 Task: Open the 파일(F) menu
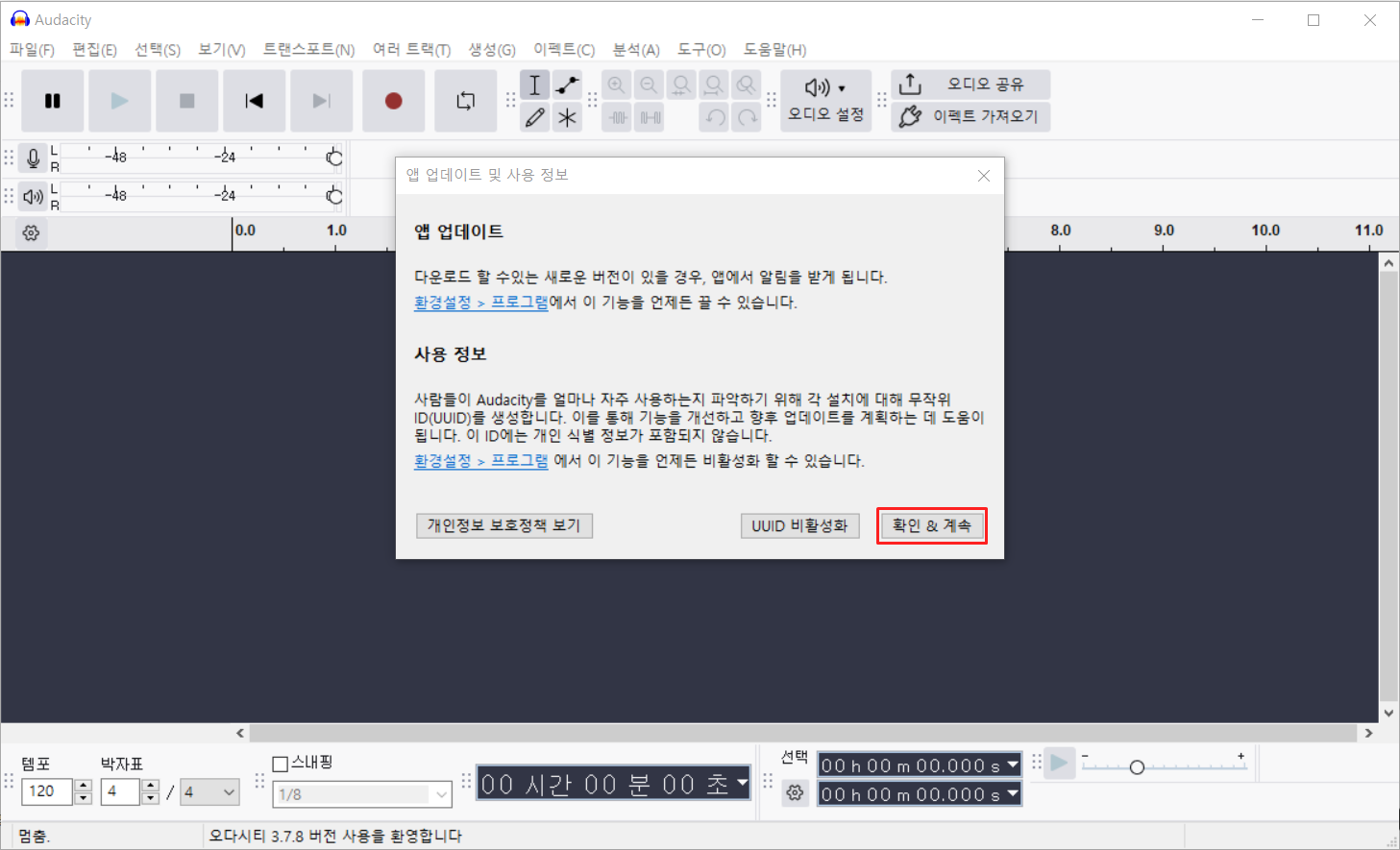(x=32, y=50)
